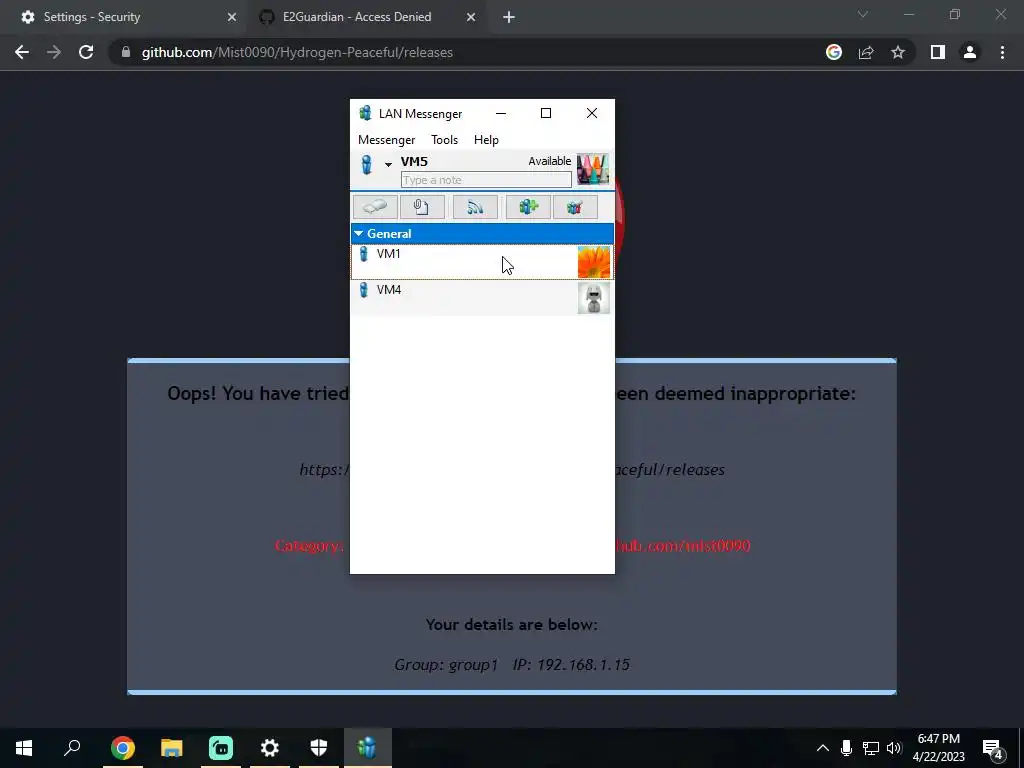Open the Messenger menu
This screenshot has width=1024, height=768.
[386, 140]
